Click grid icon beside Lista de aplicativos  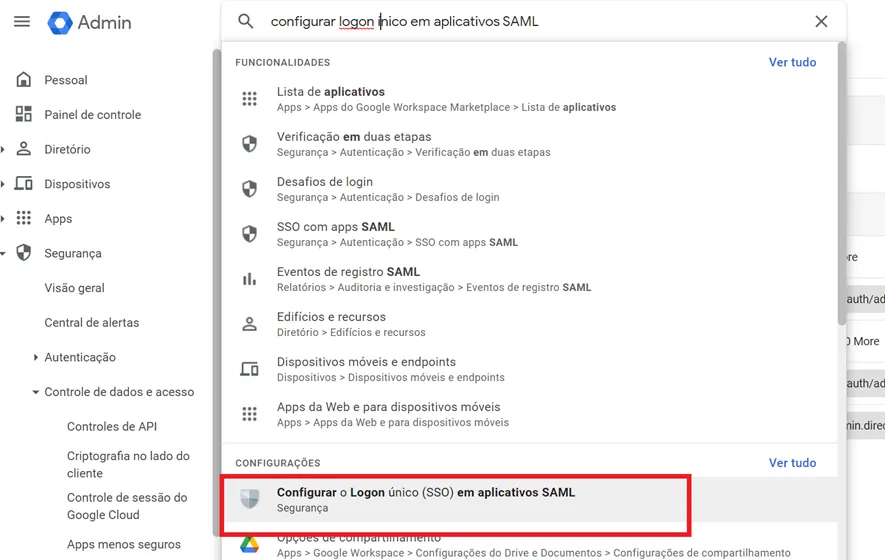tap(249, 99)
